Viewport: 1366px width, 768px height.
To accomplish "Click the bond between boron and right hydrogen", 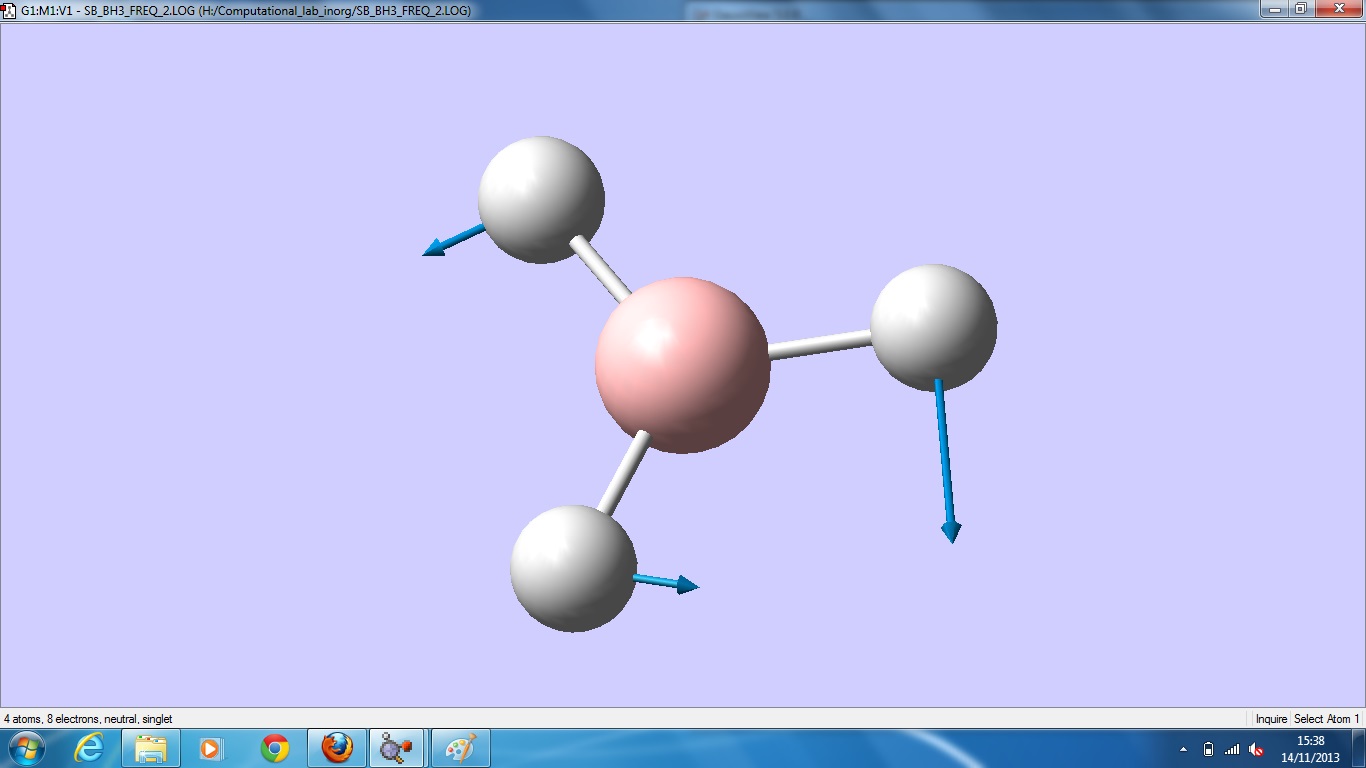I will click(x=820, y=345).
